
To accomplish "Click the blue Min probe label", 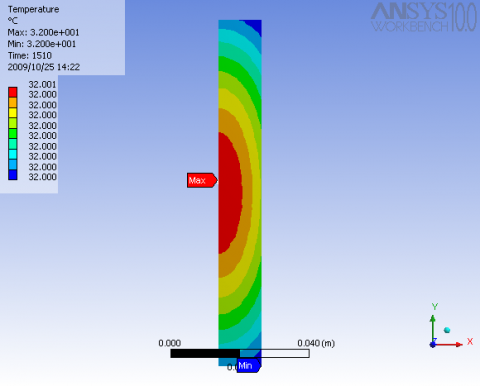I will [x=249, y=366].
